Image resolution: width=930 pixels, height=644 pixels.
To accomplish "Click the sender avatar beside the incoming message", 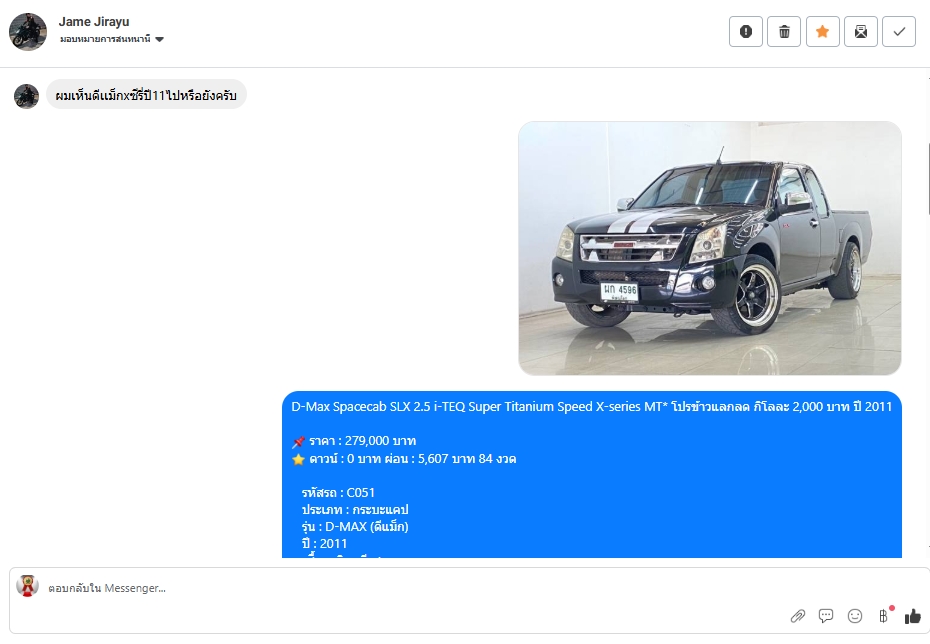I will tap(26, 97).
